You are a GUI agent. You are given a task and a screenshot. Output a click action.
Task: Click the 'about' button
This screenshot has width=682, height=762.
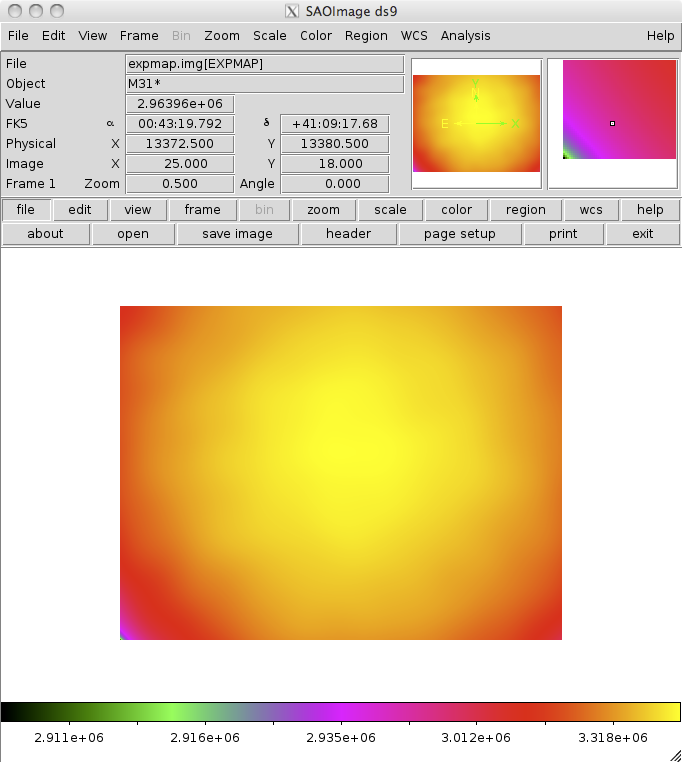[x=45, y=234]
